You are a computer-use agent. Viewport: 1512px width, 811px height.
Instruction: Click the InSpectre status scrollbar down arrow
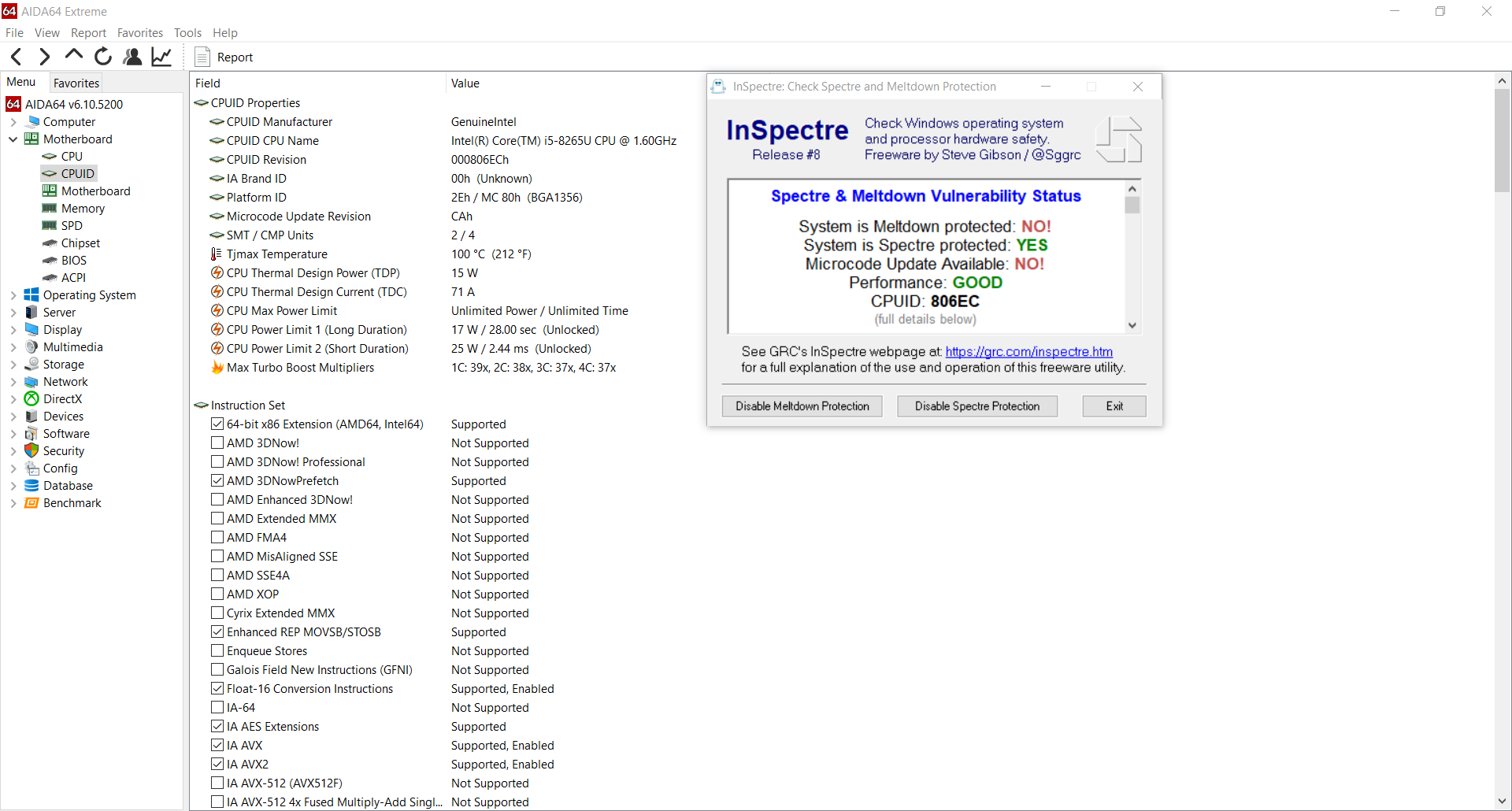tap(1132, 325)
